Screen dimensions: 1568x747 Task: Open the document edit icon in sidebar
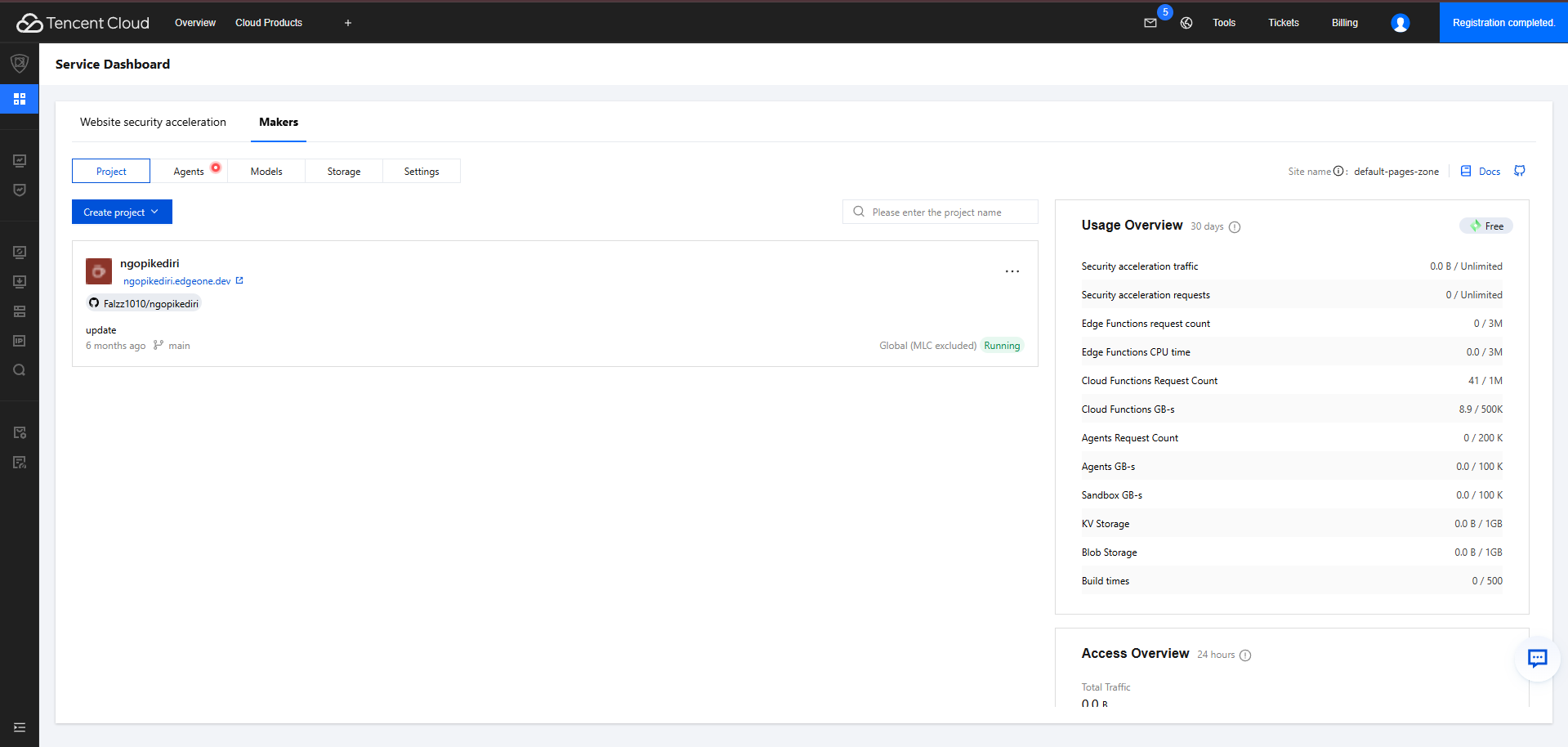[x=20, y=462]
